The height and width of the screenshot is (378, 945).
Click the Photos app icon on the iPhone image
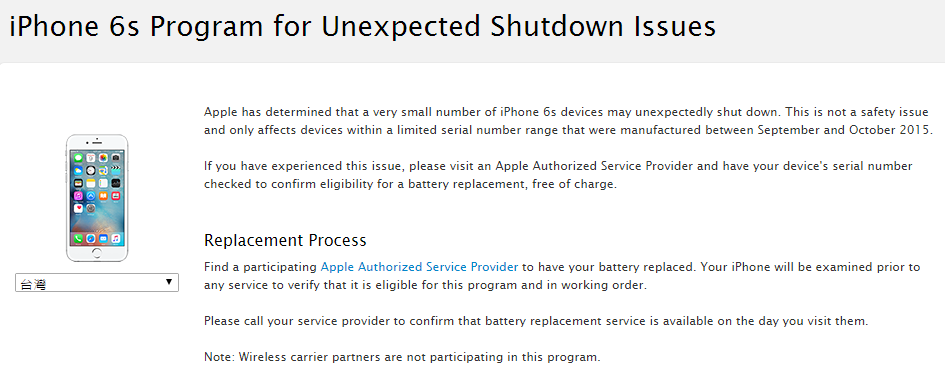tap(103, 158)
